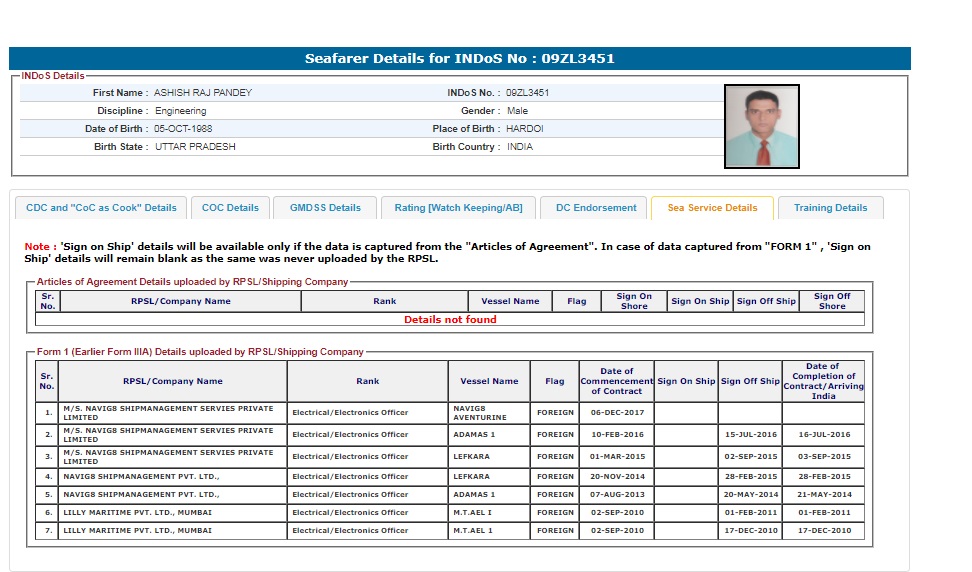Click the completion date 21-MAY-2014 cell
This screenshot has height=572, width=972.
pos(822,494)
